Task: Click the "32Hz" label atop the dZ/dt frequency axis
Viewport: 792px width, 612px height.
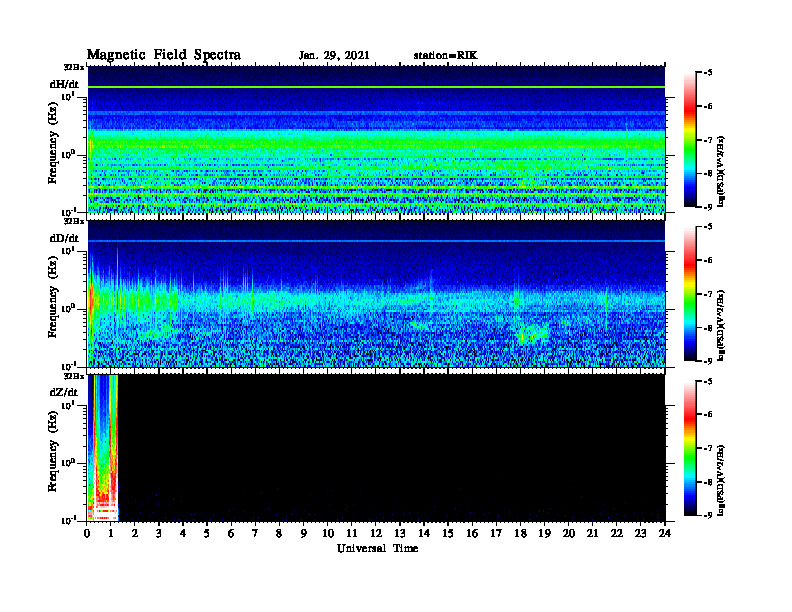Action: click(74, 376)
